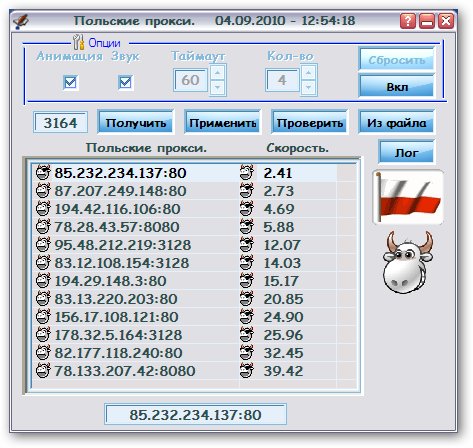Click cow icon beside 156.17.108.121:80
Viewport: 473px width, 448px height.
click(43, 317)
